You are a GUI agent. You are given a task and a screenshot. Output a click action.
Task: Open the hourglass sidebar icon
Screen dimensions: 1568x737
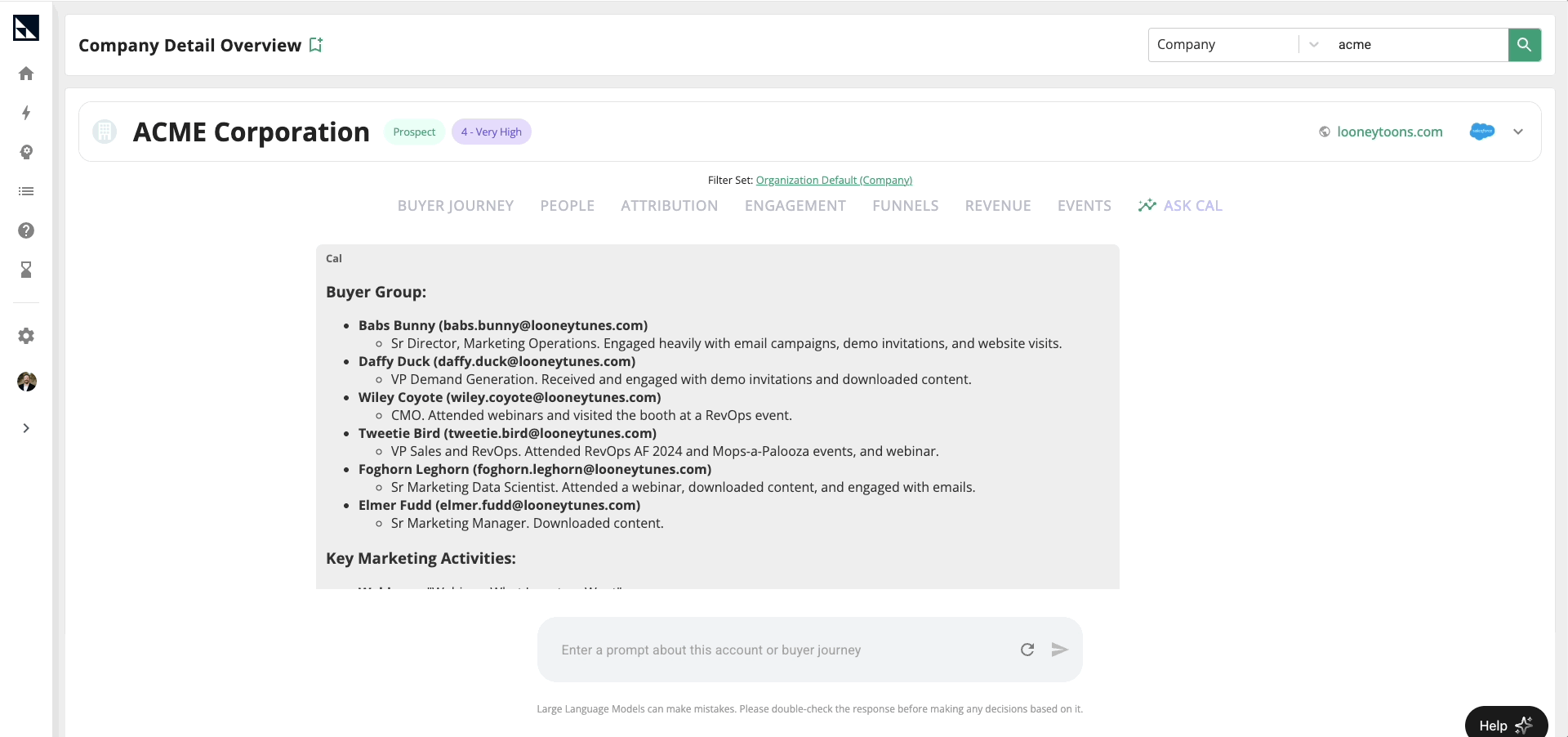[26, 270]
